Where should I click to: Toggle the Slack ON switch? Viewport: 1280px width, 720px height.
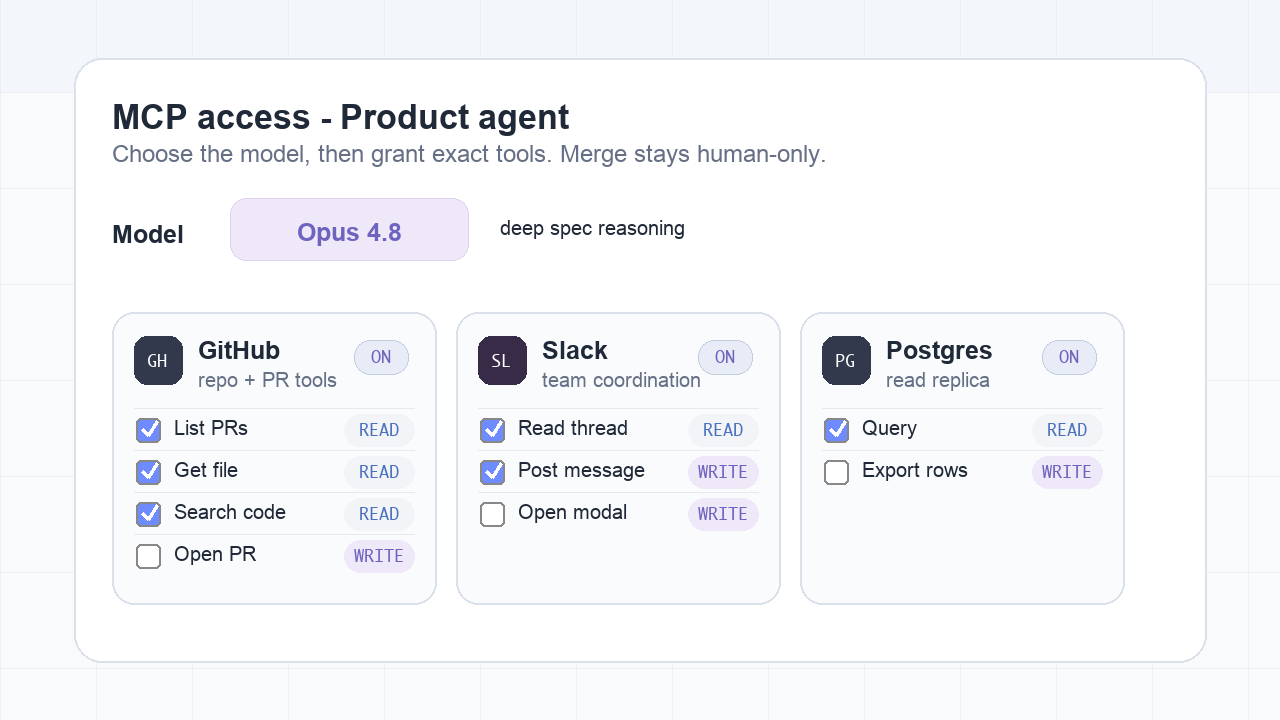point(725,357)
